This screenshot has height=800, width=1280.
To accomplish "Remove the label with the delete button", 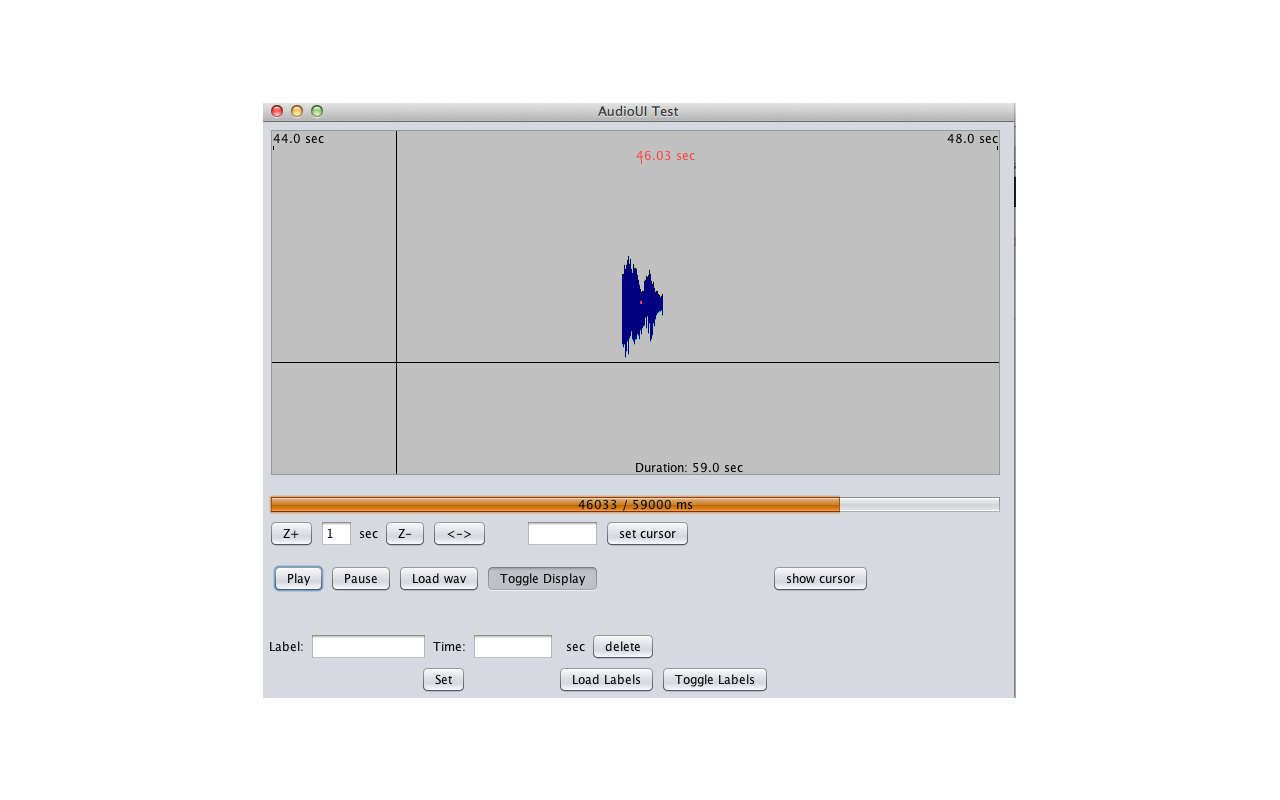I will point(623,647).
